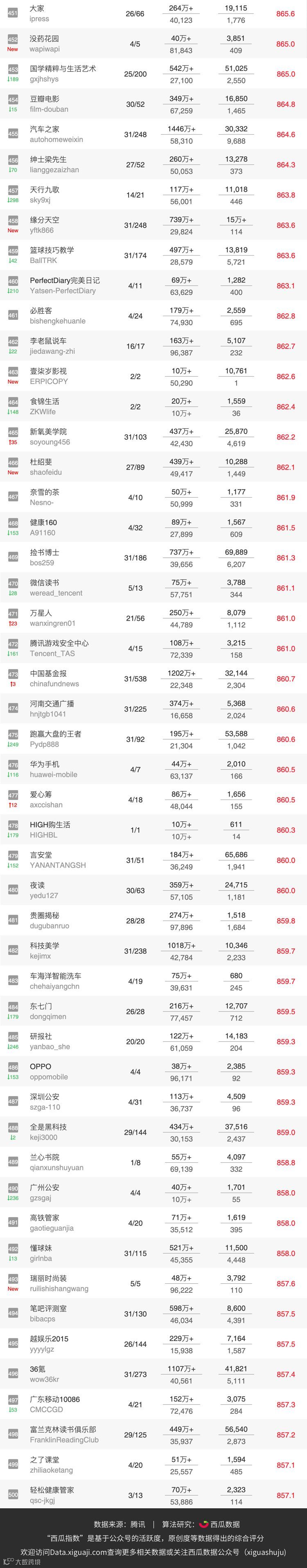Viewport: 307px width, 1568px height.
Task: Select rank badge 451 beside 大家
Action: 13,13
